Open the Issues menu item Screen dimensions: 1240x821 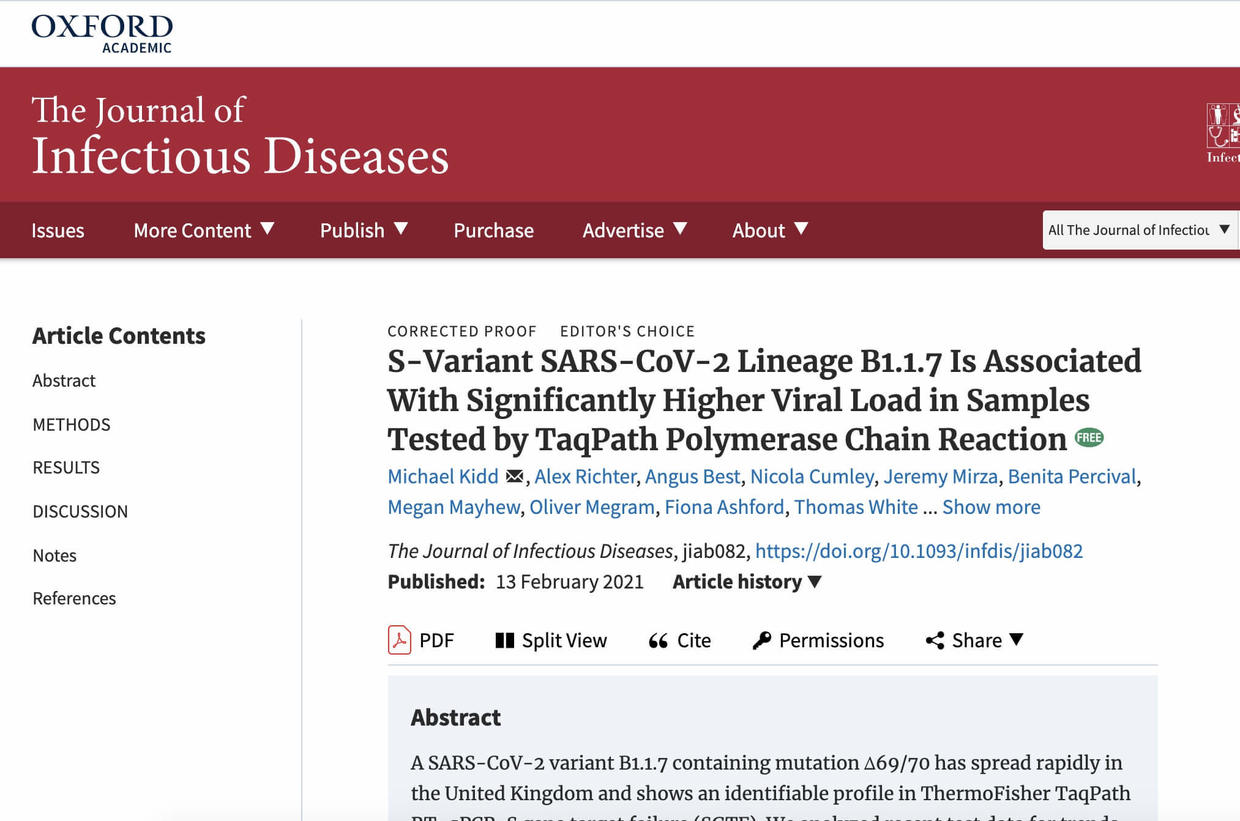[x=58, y=230]
